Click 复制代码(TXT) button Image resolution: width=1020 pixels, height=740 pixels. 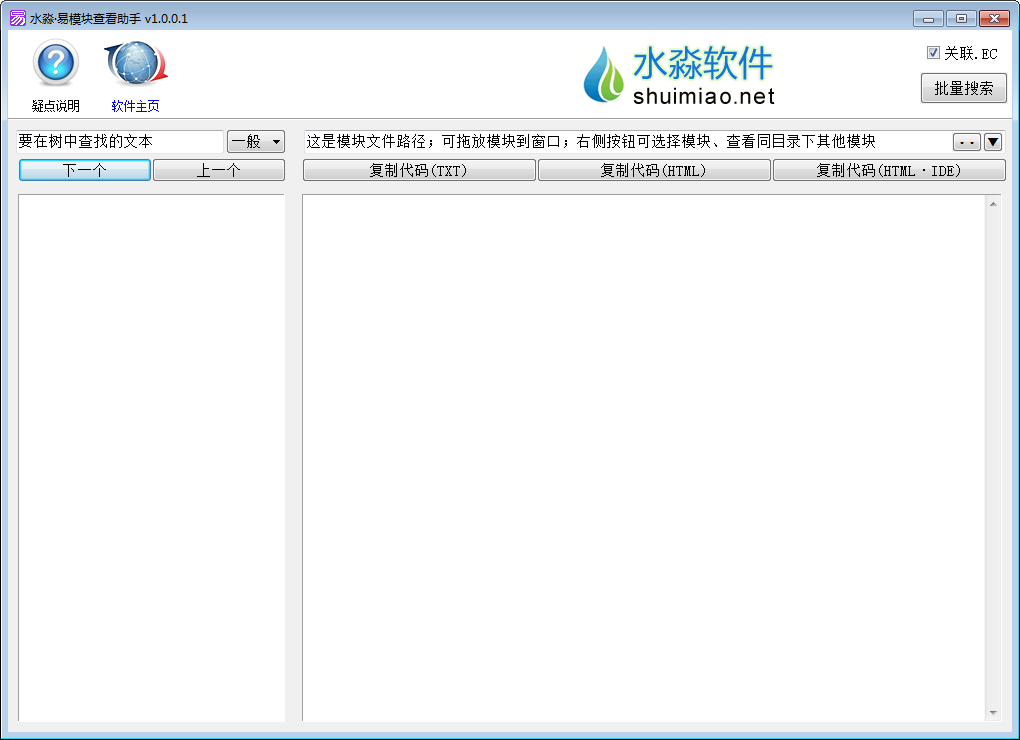[419, 170]
